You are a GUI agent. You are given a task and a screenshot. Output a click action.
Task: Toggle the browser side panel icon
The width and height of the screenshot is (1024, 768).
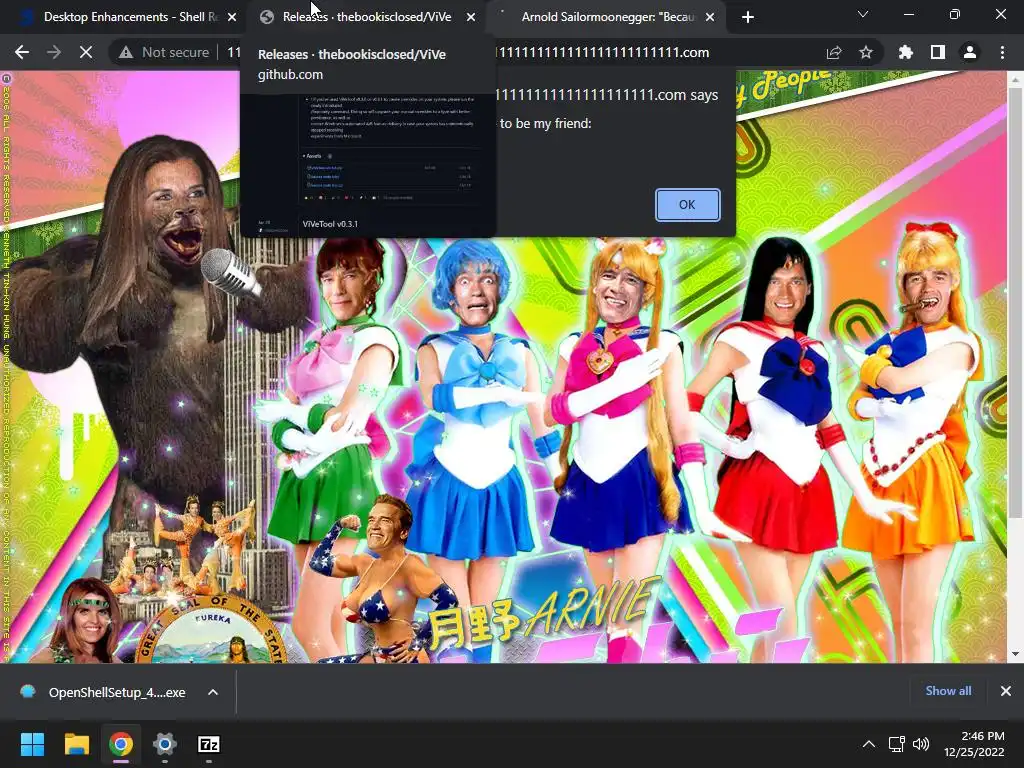[x=938, y=52]
